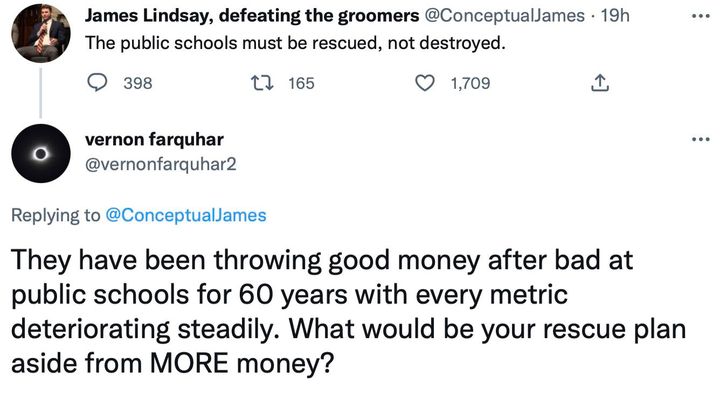Click the thread connector line below avatar
This screenshot has width=720, height=393.
(40, 93)
